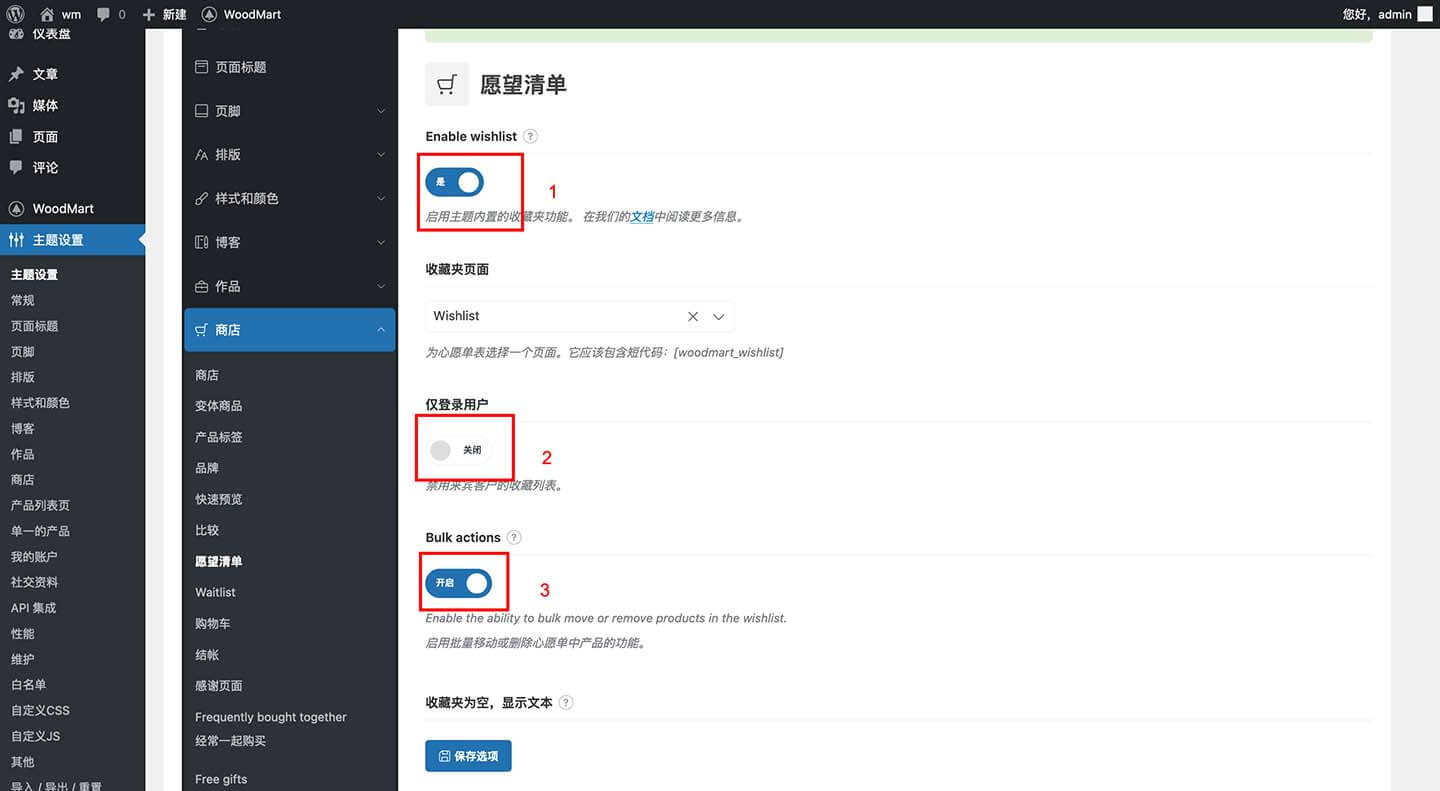Select 社交资料 in the sidebar

(34, 582)
